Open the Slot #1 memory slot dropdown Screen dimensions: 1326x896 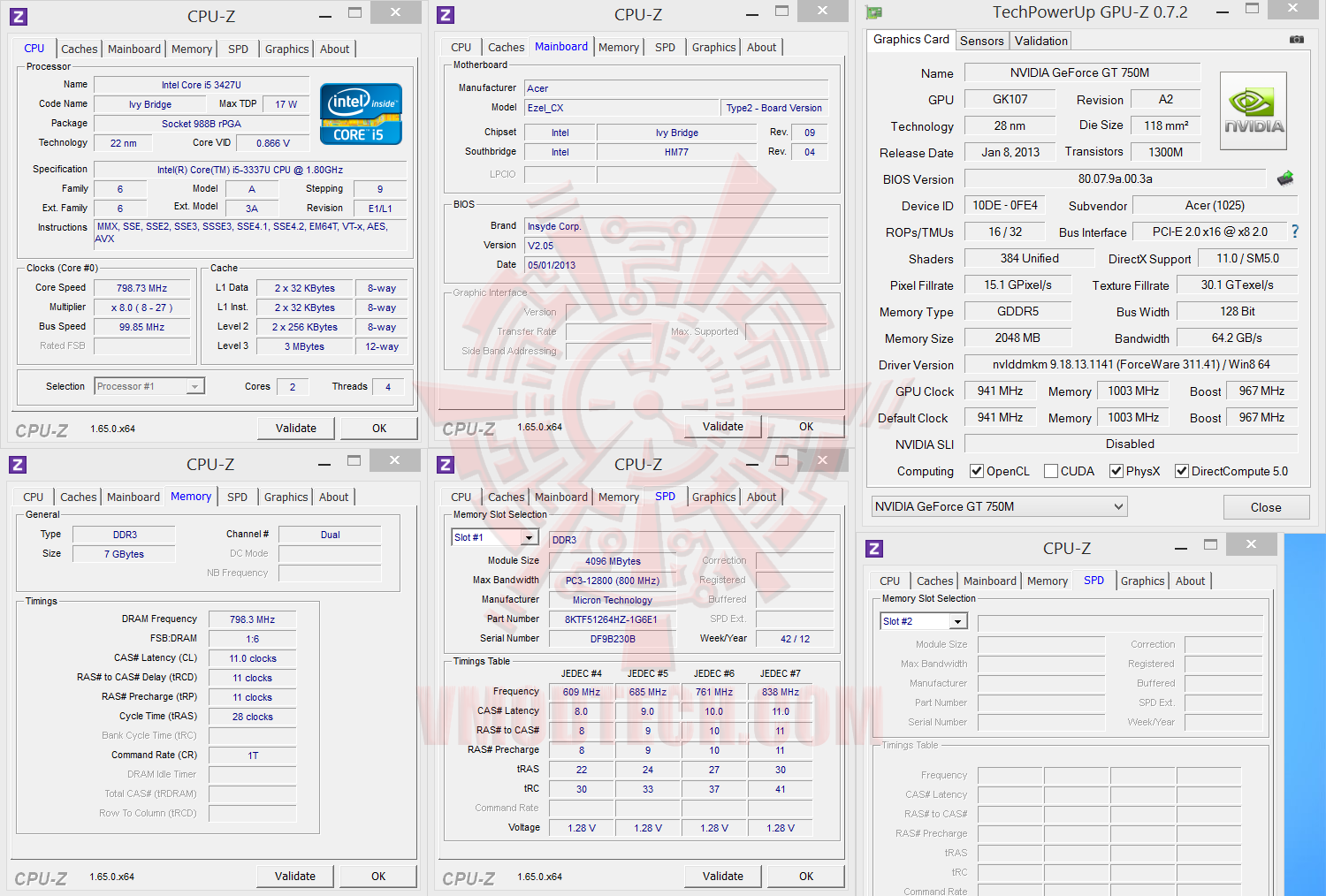tap(495, 537)
